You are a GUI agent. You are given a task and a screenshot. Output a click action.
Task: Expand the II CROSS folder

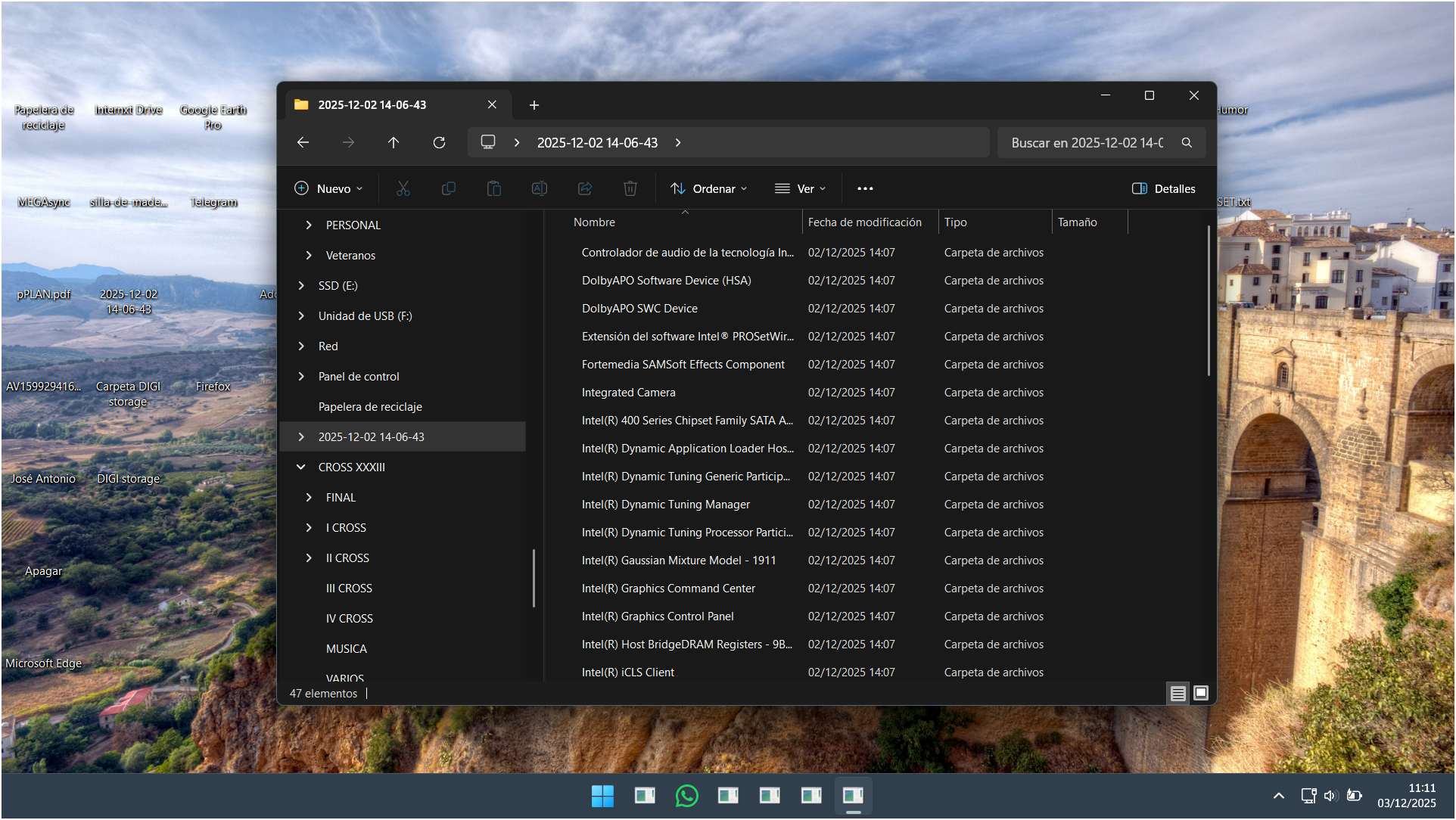pyautogui.click(x=309, y=558)
